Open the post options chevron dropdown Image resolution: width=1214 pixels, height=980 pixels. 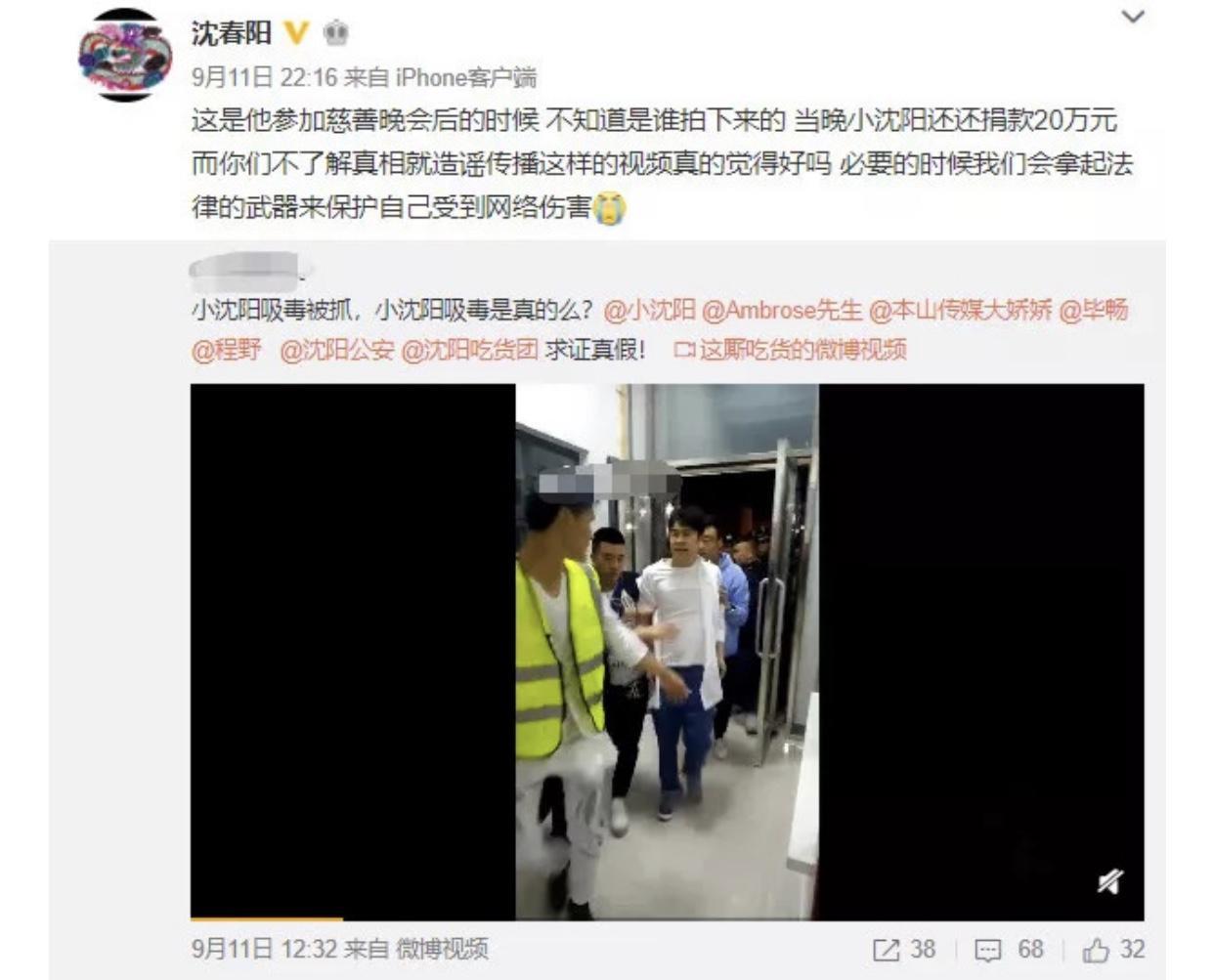(1132, 17)
